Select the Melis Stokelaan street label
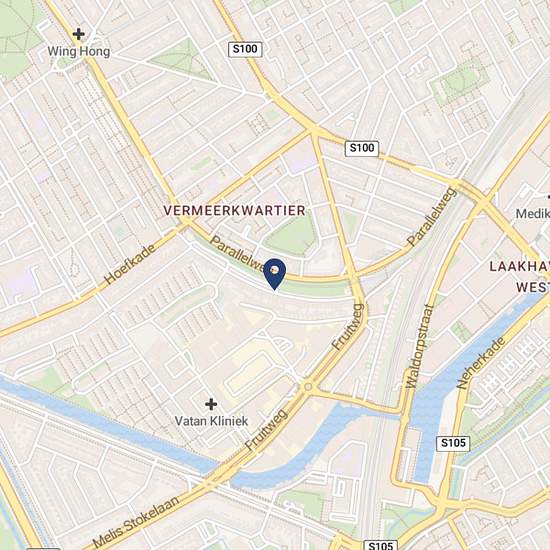 pyautogui.click(x=136, y=521)
